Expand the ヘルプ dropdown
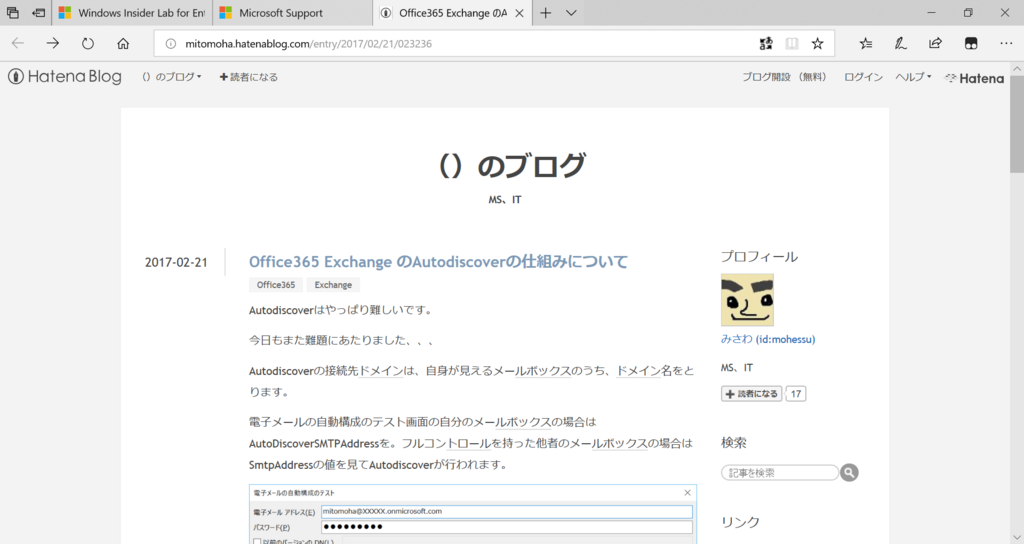This screenshot has height=544, width=1024. (x=913, y=77)
